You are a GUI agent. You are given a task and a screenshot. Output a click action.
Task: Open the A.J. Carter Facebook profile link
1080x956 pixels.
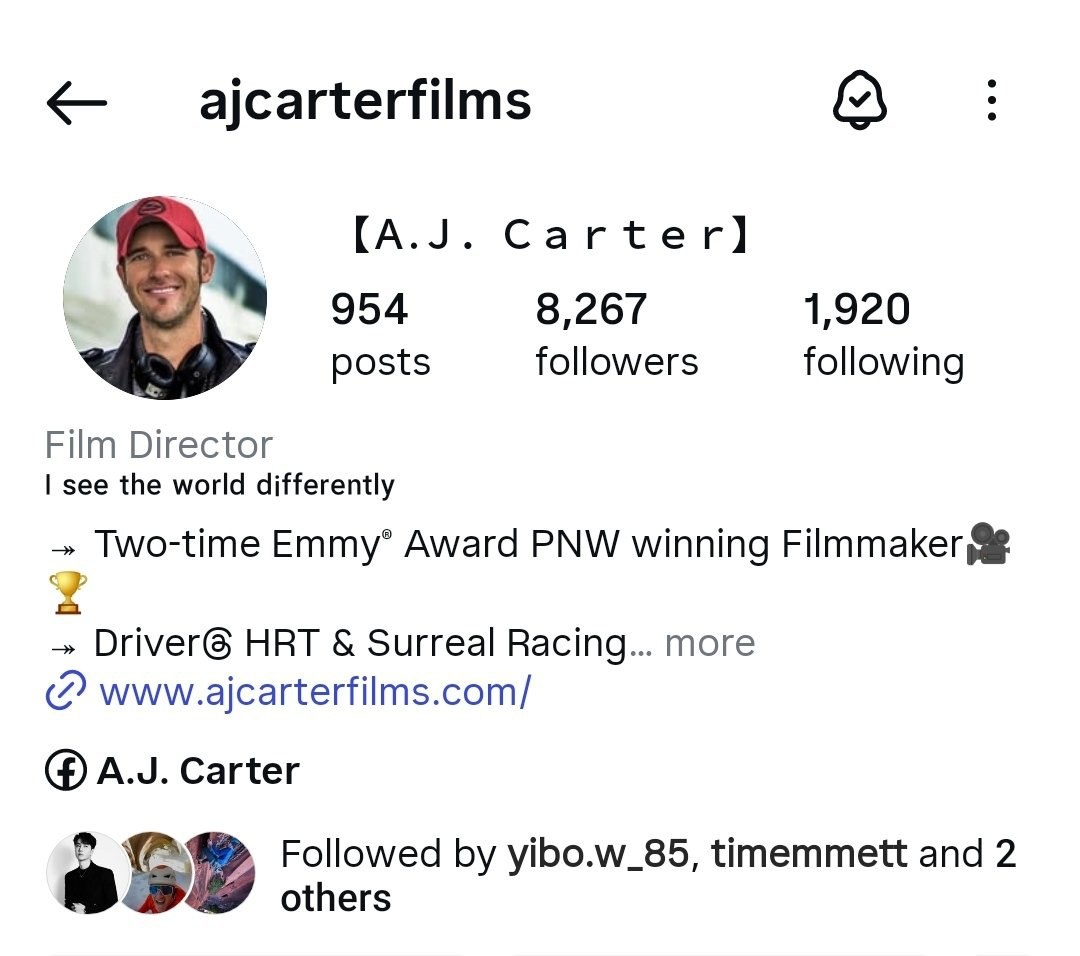198,771
